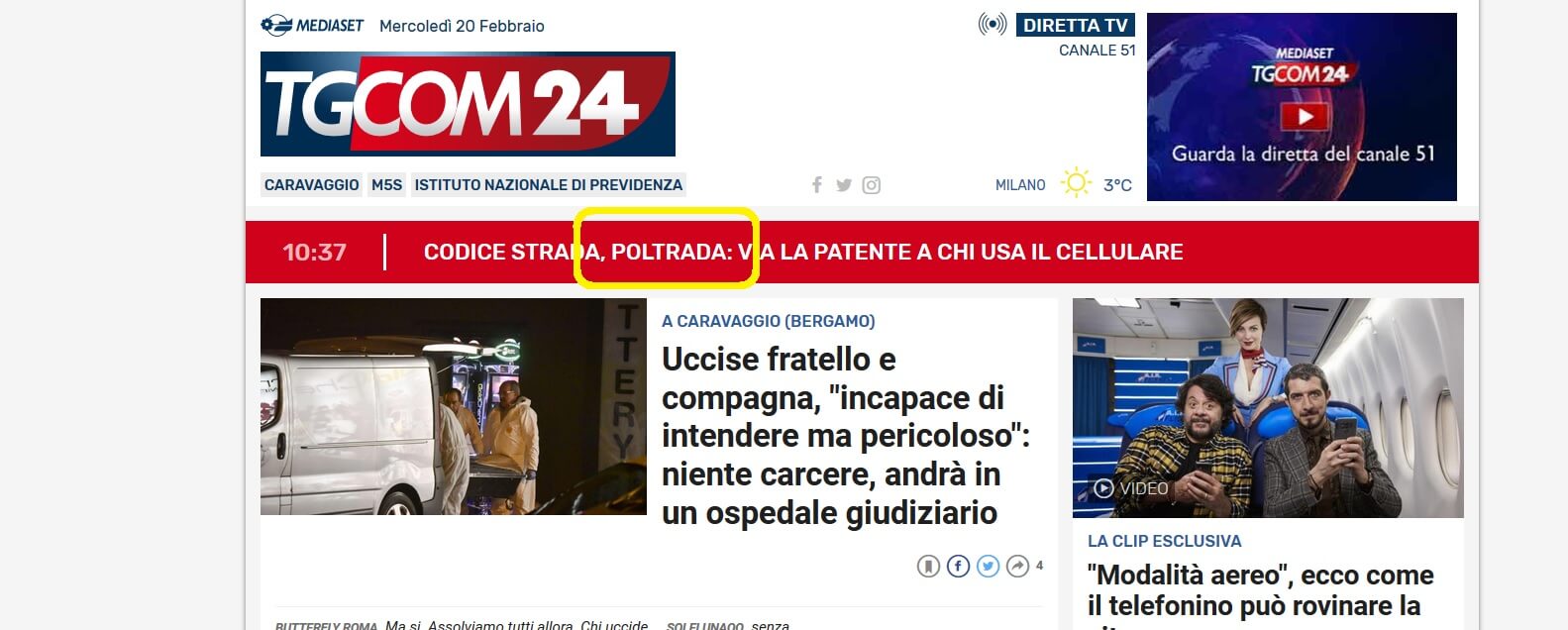Click the DIRETTA TV button
Image resolution: width=1568 pixels, height=630 pixels.
pyautogui.click(x=1076, y=25)
